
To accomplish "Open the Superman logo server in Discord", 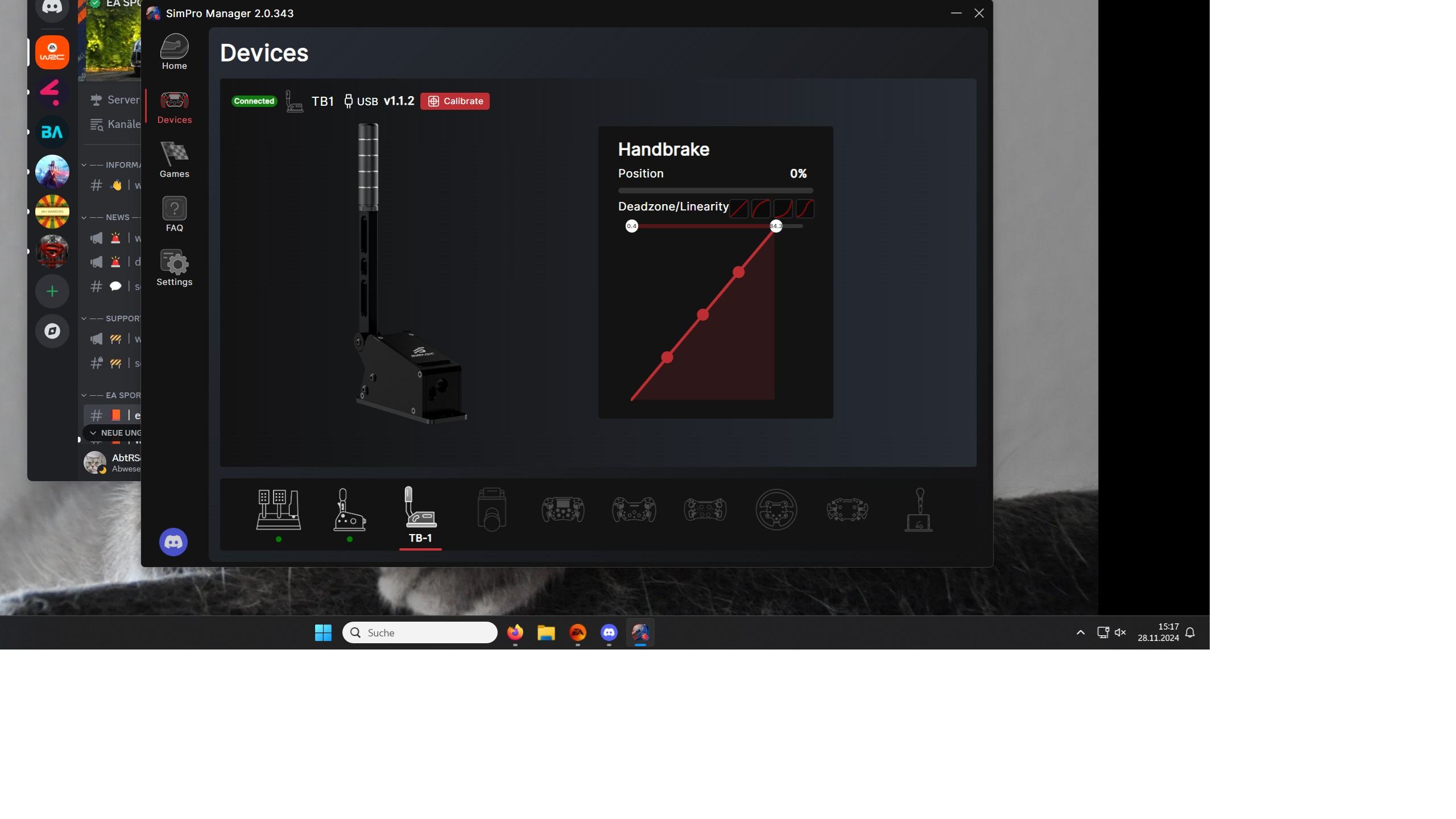I will pyautogui.click(x=52, y=251).
